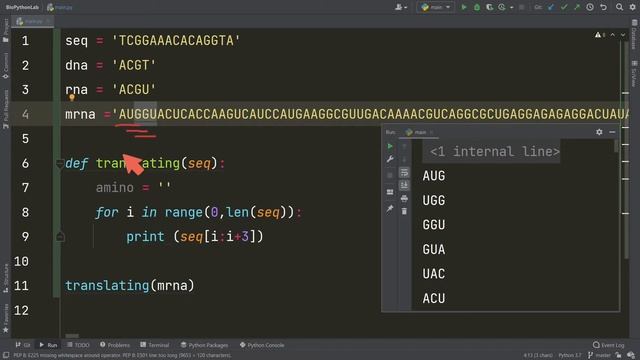
Task: Select the main tab in Run panel
Action: click(x=419, y=132)
